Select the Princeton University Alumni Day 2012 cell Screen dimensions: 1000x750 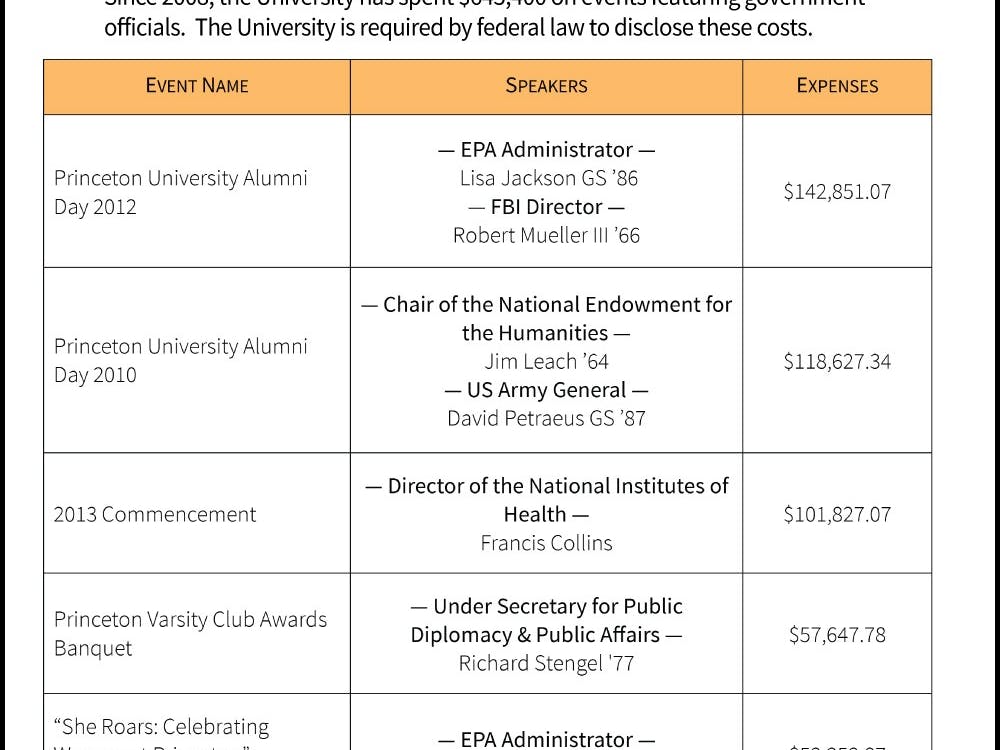click(x=180, y=192)
